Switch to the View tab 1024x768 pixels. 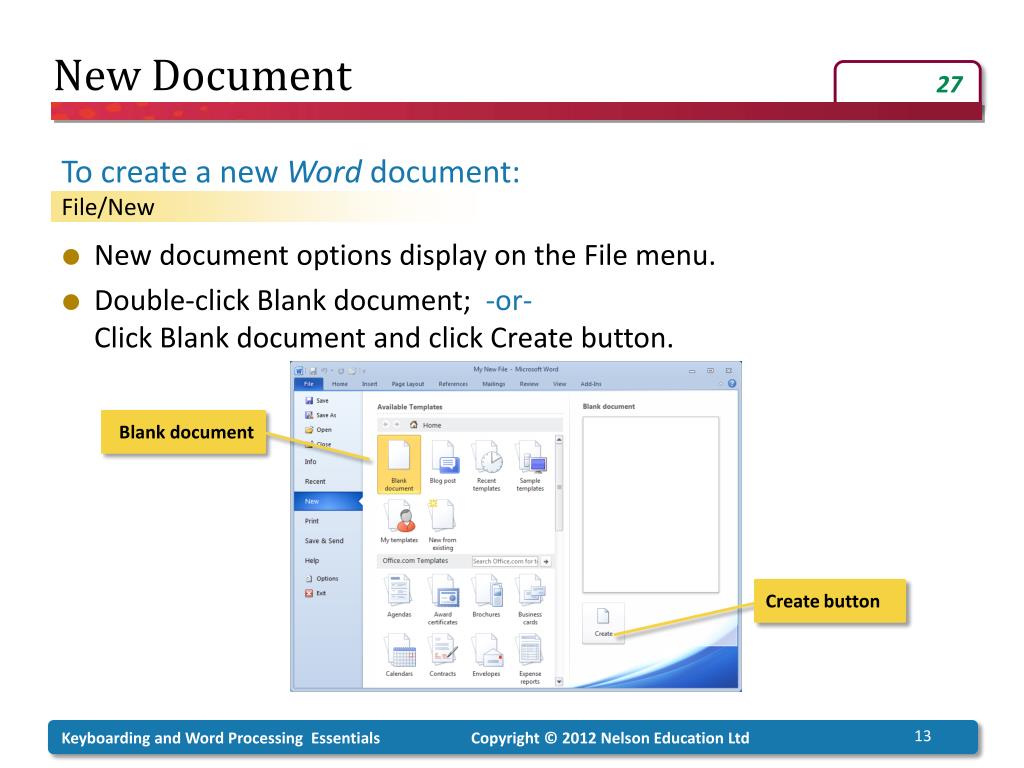click(560, 384)
